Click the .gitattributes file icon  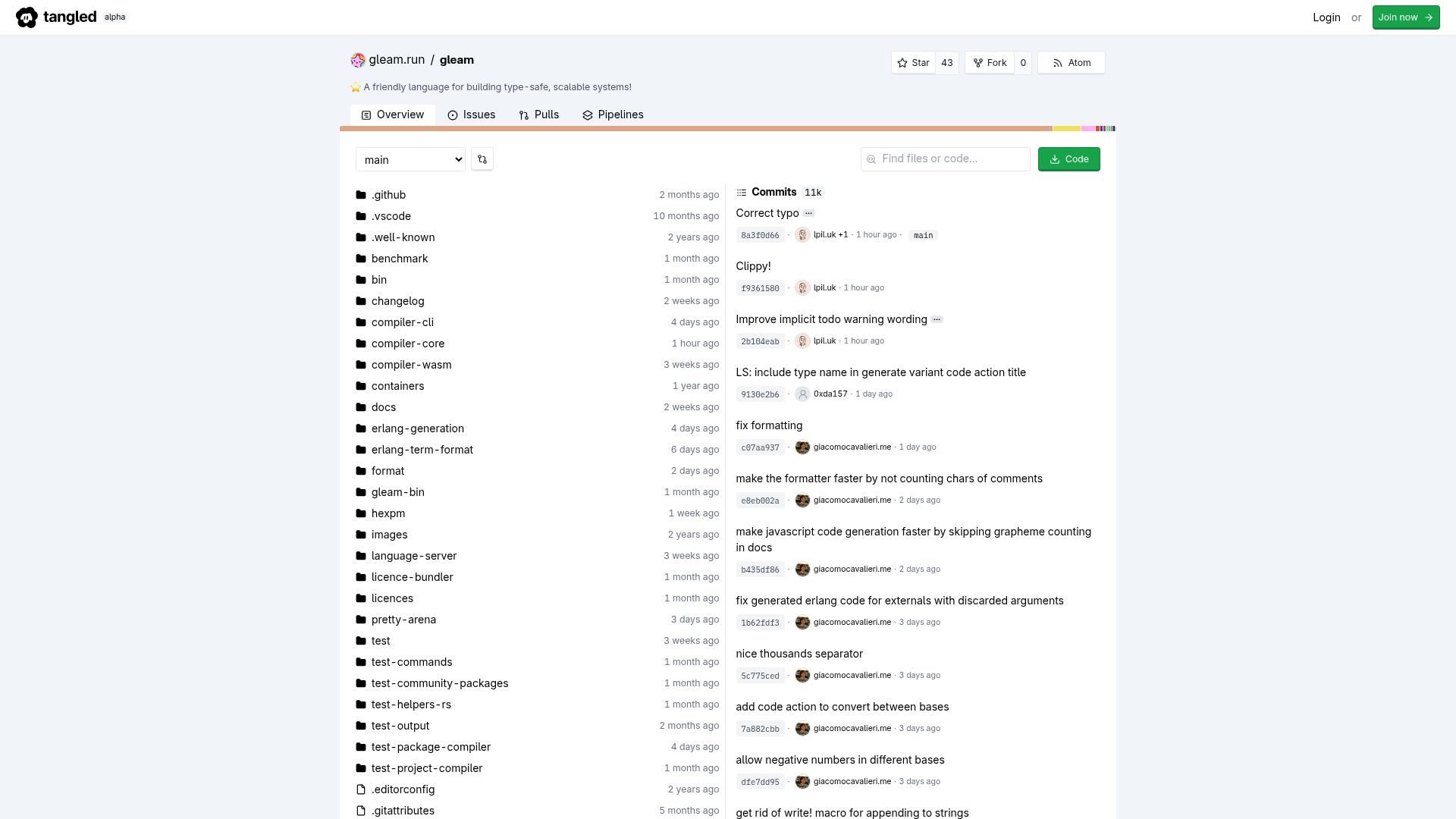click(x=361, y=811)
